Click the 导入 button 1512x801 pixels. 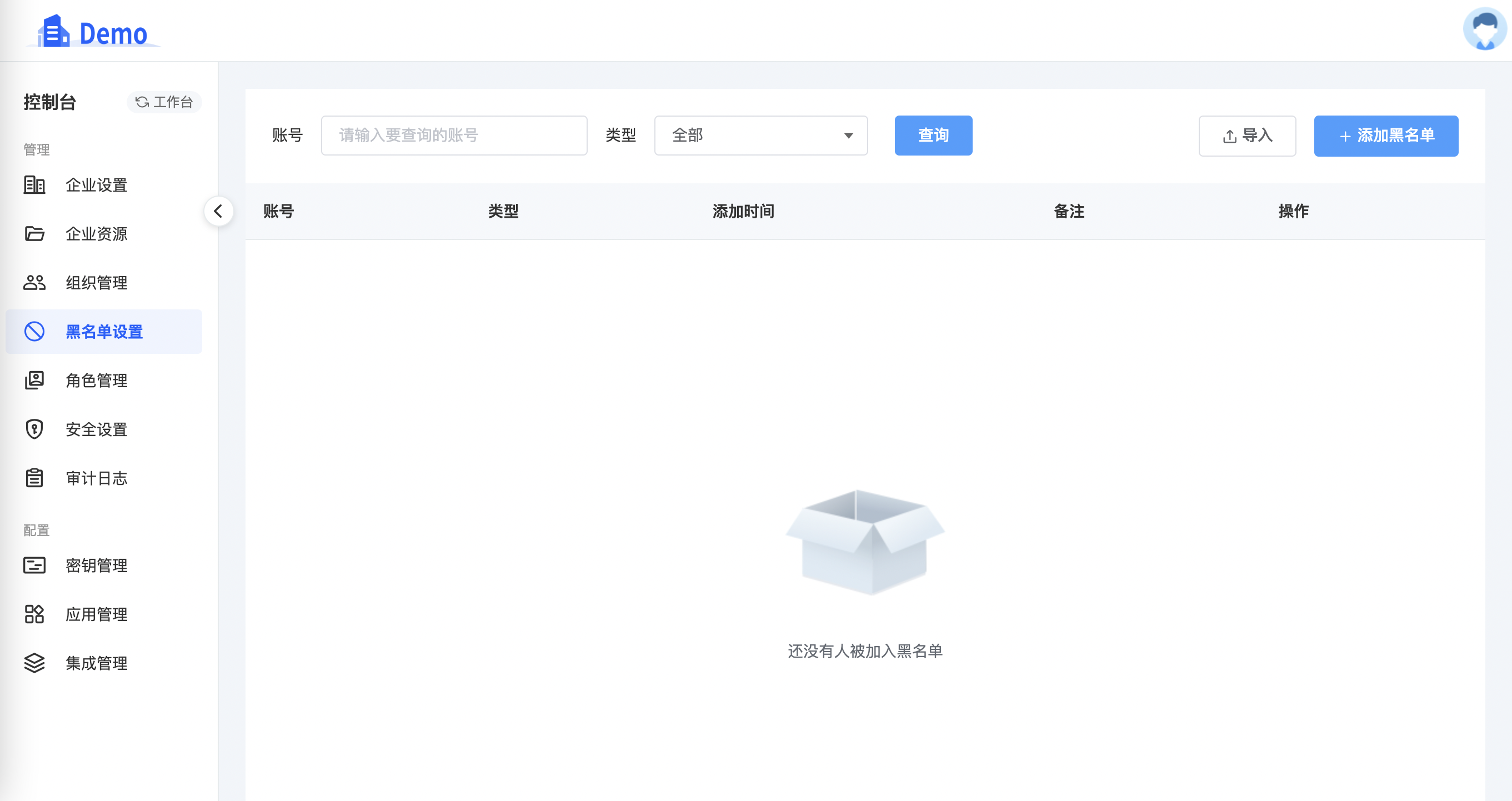tap(1247, 136)
